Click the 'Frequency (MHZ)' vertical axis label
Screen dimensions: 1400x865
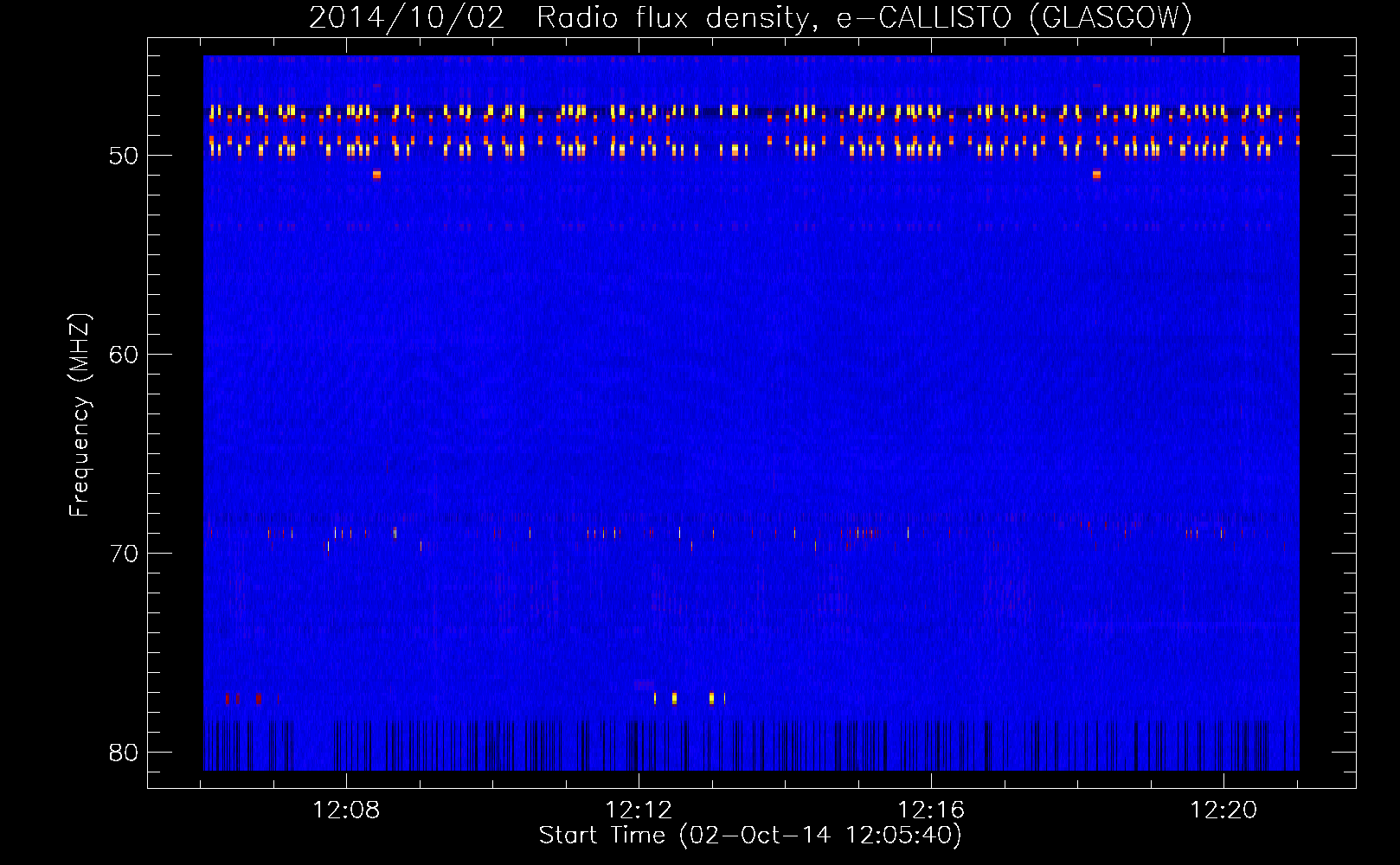coord(80,415)
